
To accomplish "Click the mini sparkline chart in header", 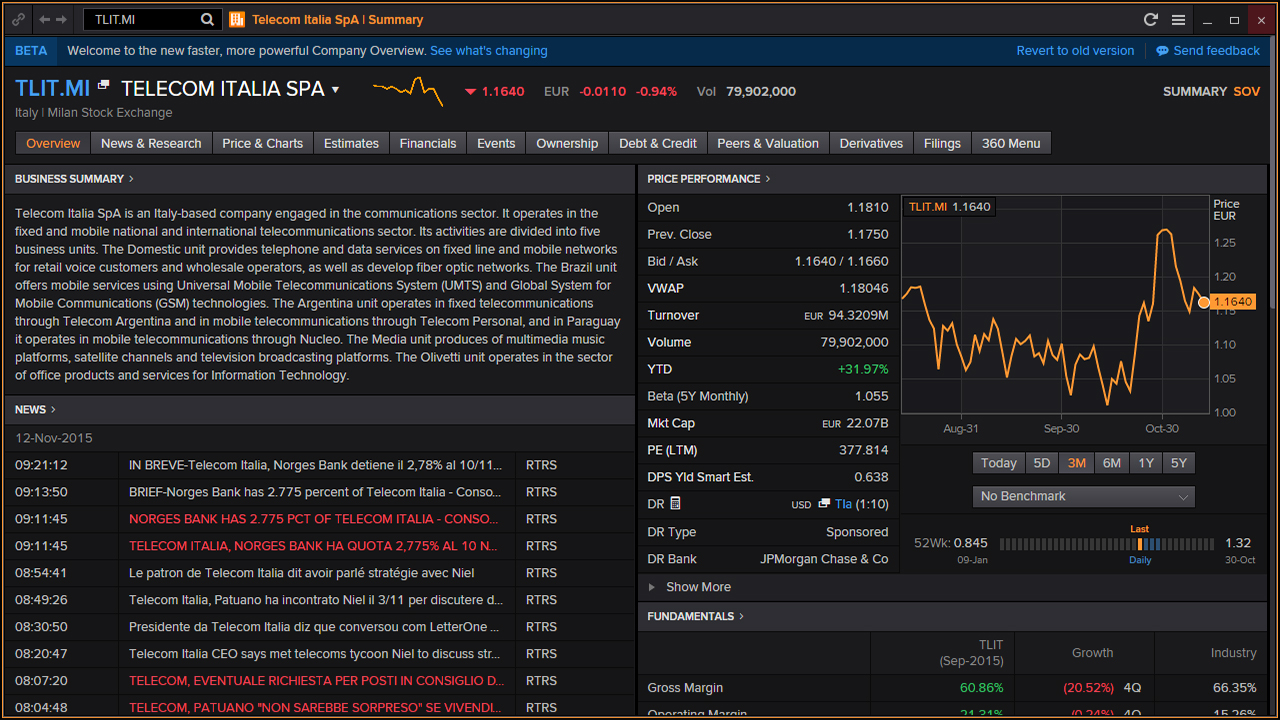I will pos(408,91).
